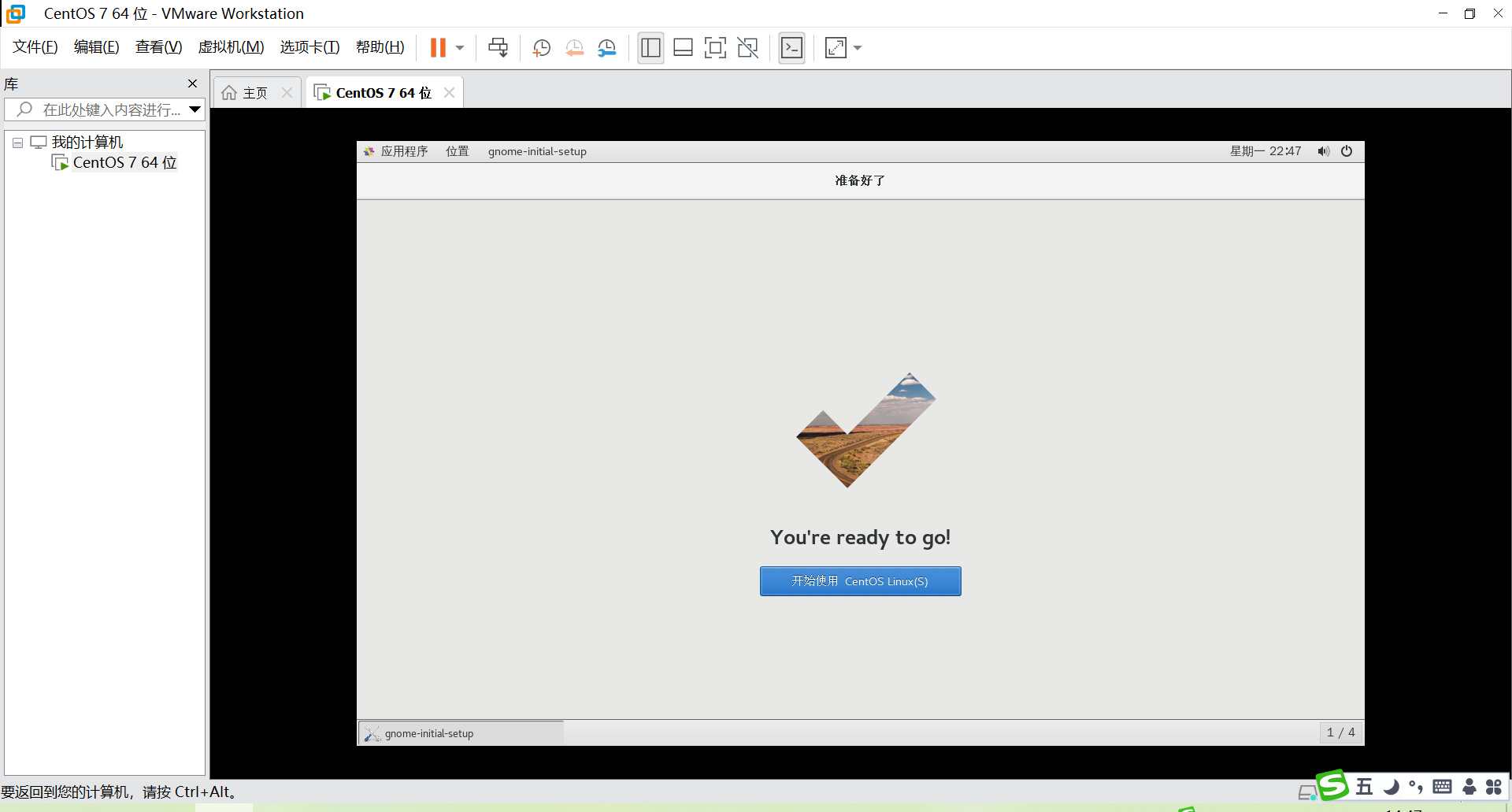Switch to full screen mode

(715, 48)
